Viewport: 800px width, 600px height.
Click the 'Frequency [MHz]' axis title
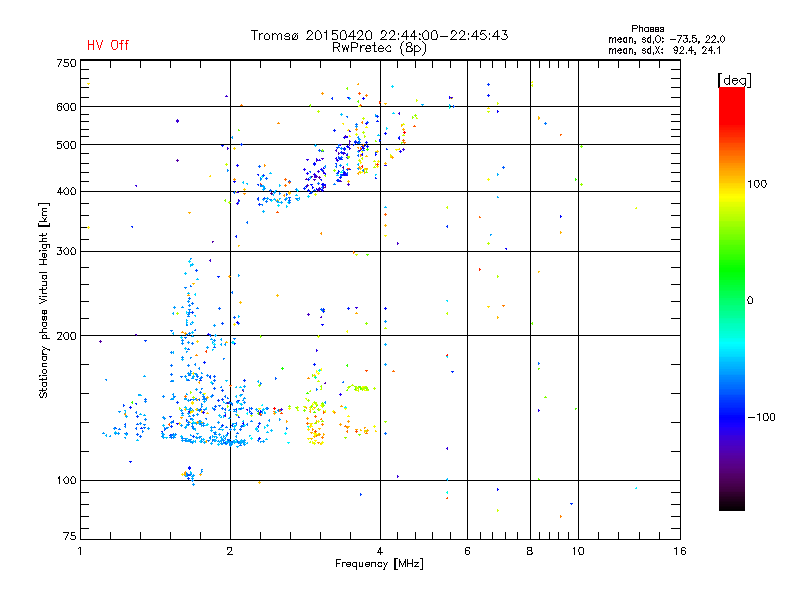click(379, 564)
